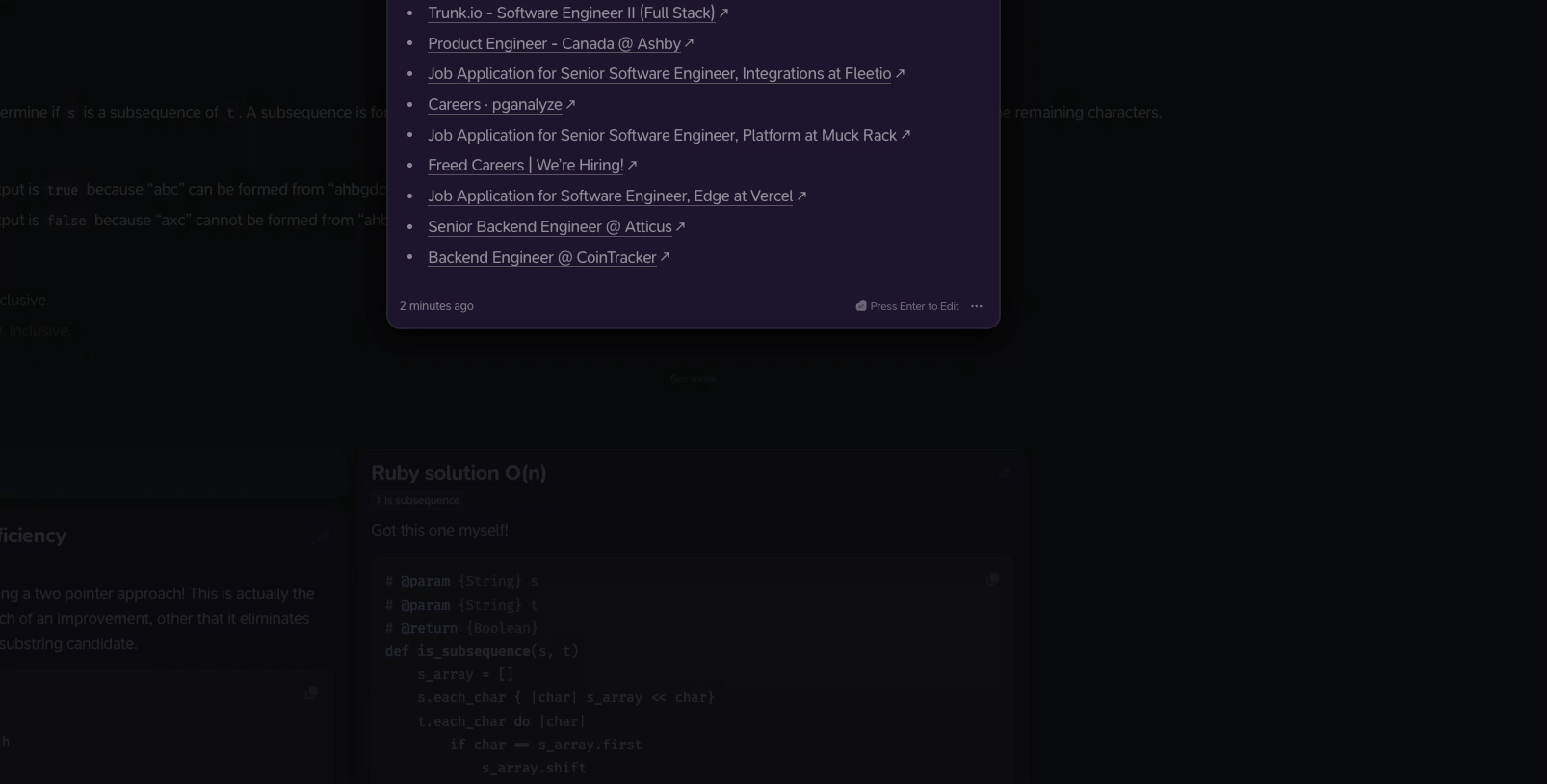The width and height of the screenshot is (1547, 784).
Task: Edit the efficiency note with its pencil icon
Action: 323,535
